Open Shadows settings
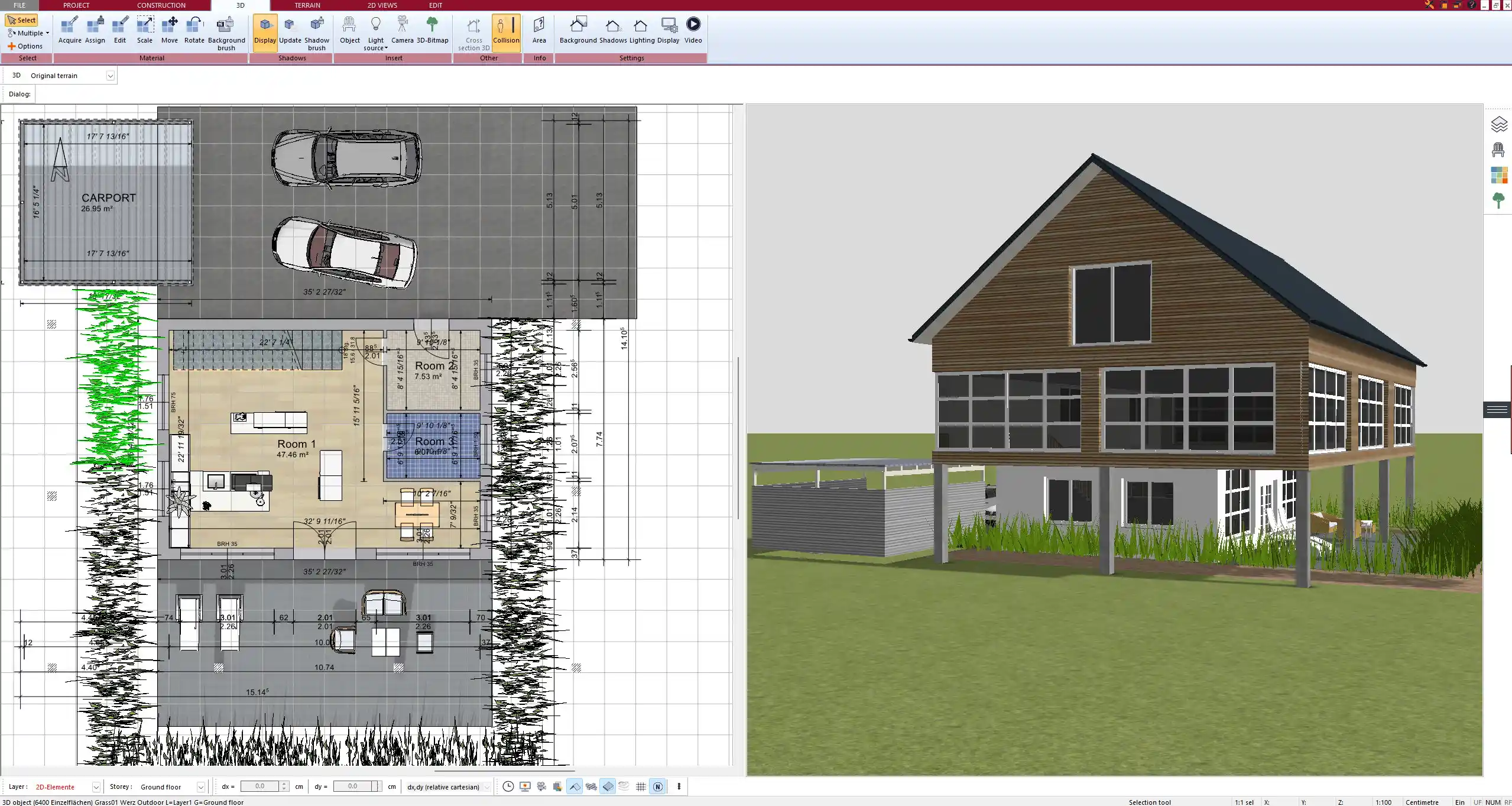The height and width of the screenshot is (806, 1512). [x=613, y=31]
